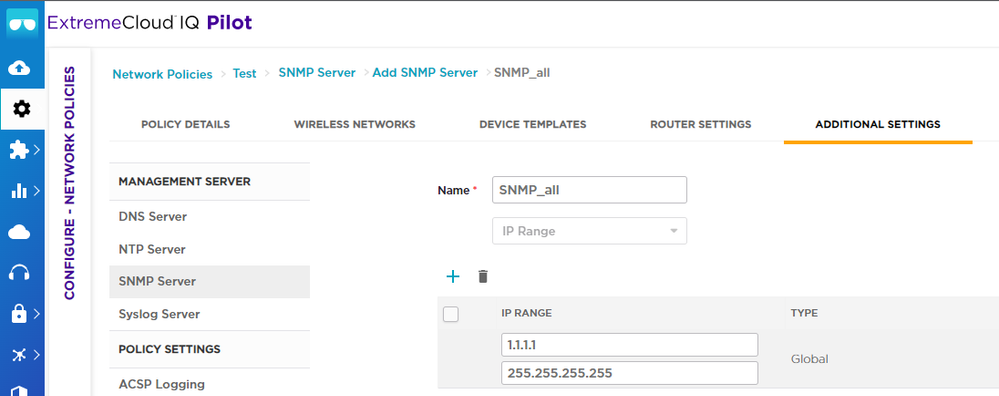Open the IP Range type dropdown
999x396 pixels.
pyautogui.click(x=589, y=231)
